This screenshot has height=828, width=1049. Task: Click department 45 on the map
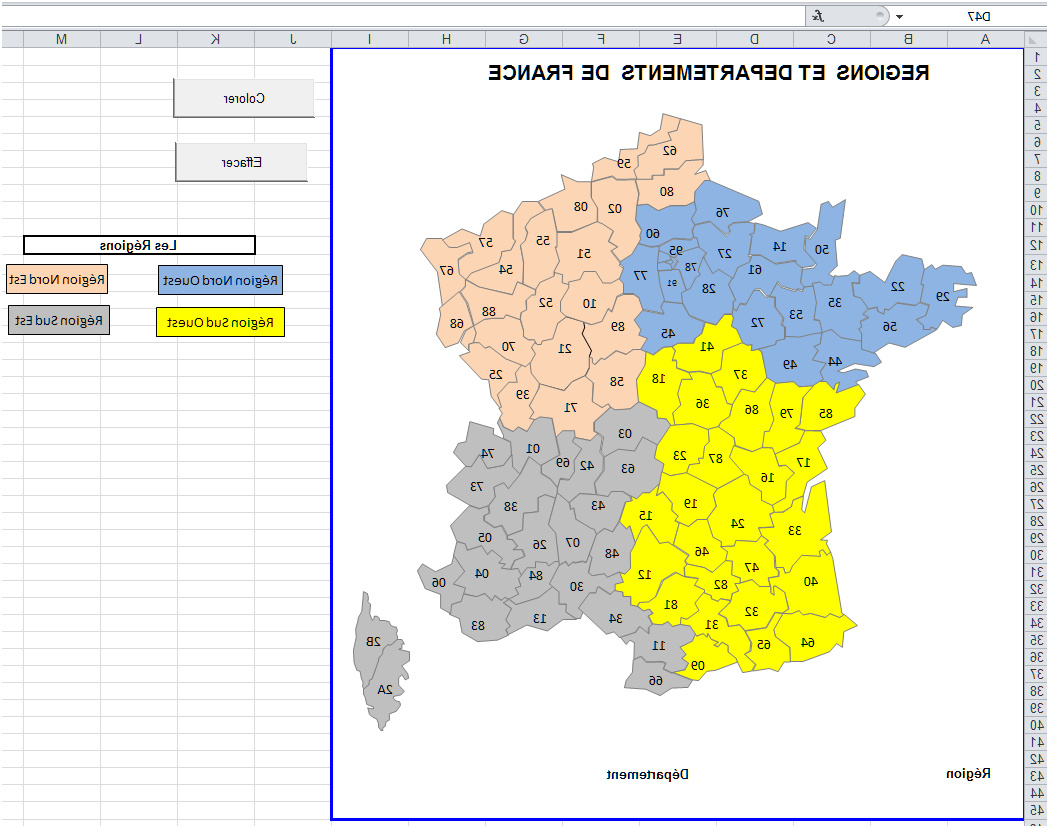667,333
